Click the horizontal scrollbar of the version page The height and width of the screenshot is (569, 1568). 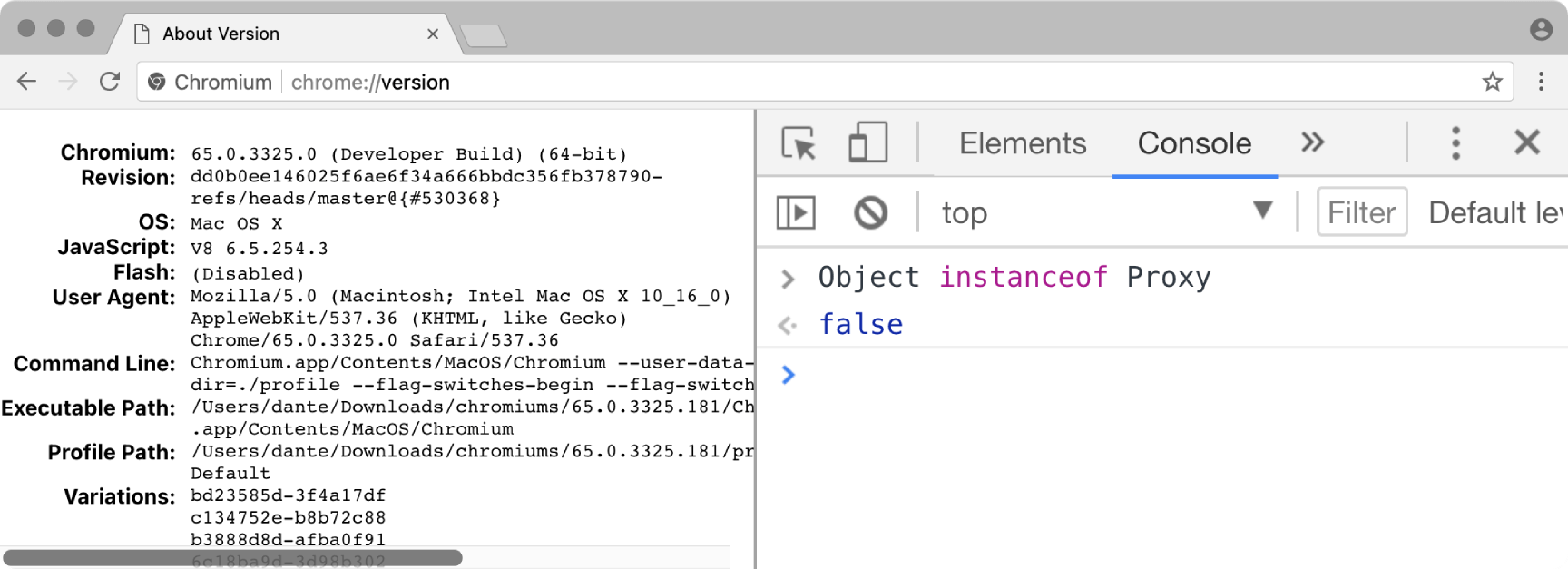[232, 557]
